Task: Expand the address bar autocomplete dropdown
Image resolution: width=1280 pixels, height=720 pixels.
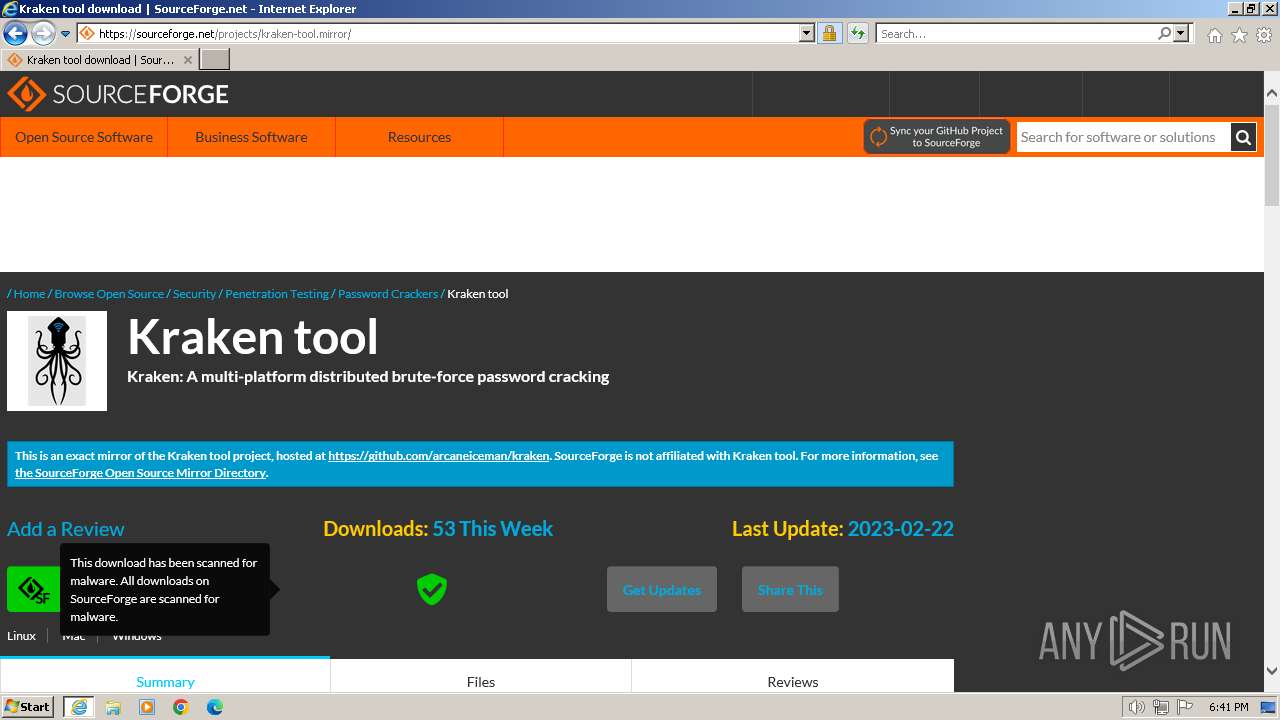Action: click(807, 34)
